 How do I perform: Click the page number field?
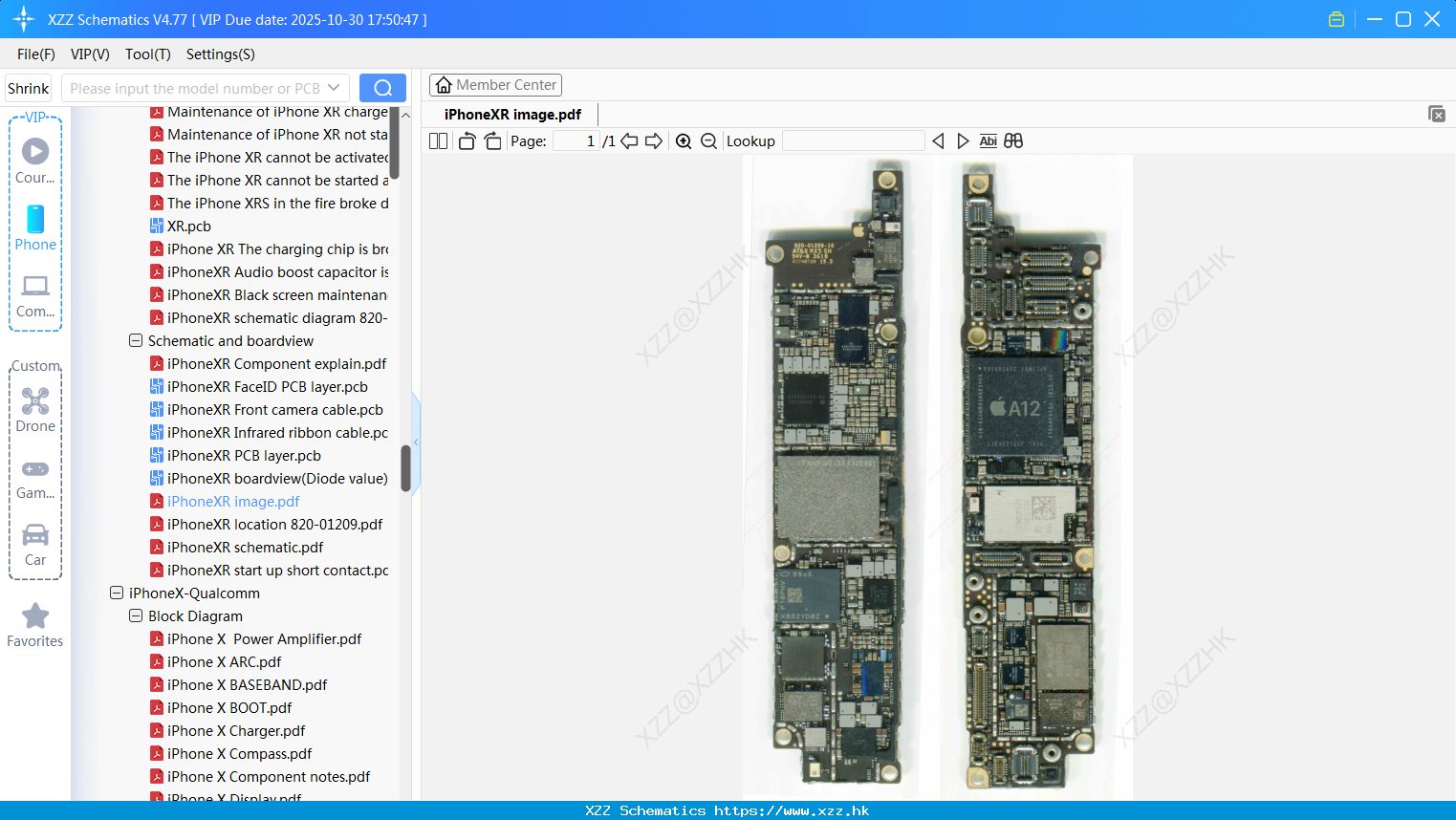coord(576,141)
